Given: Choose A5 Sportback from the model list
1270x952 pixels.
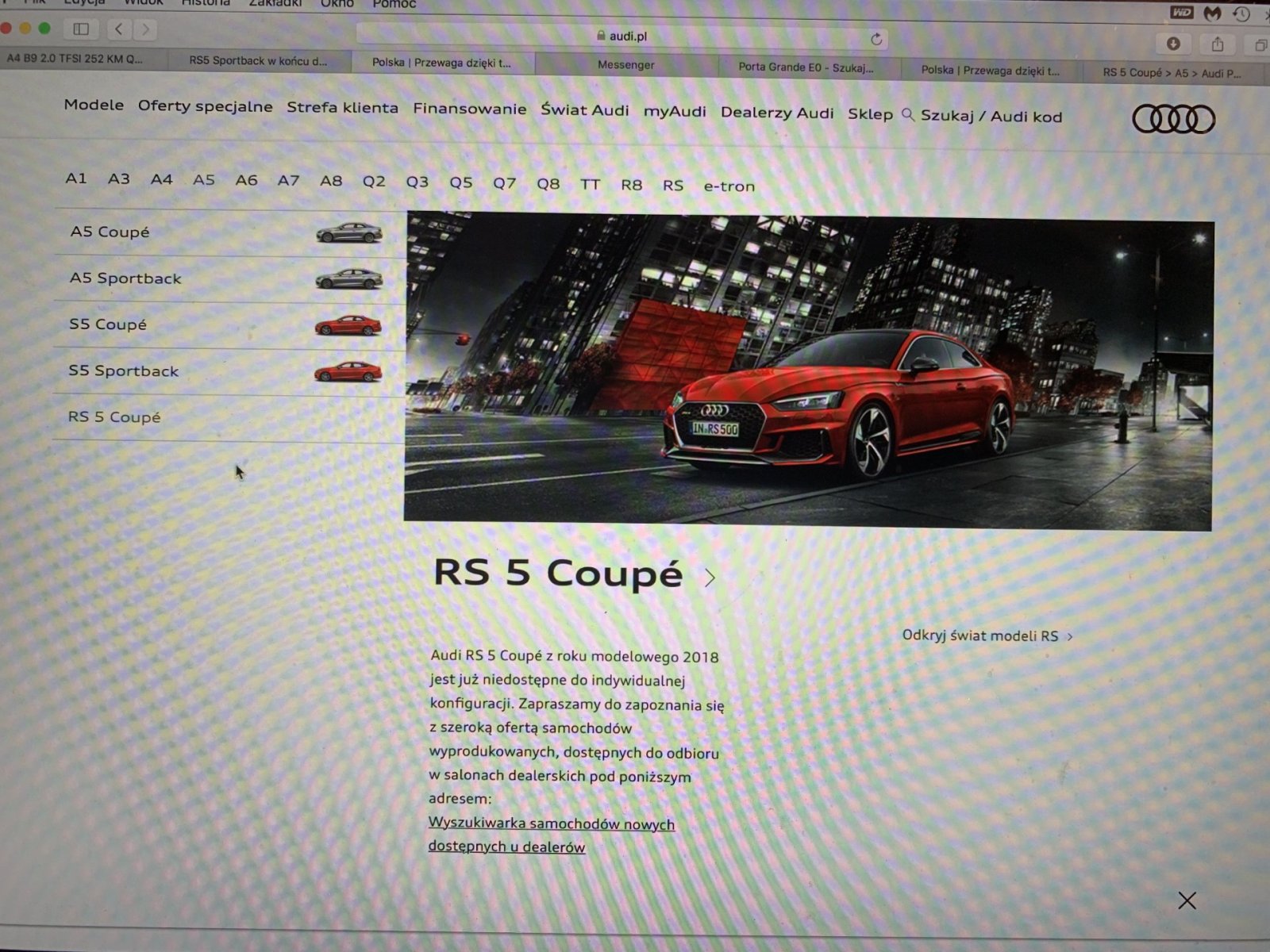Looking at the screenshot, I should [x=125, y=278].
